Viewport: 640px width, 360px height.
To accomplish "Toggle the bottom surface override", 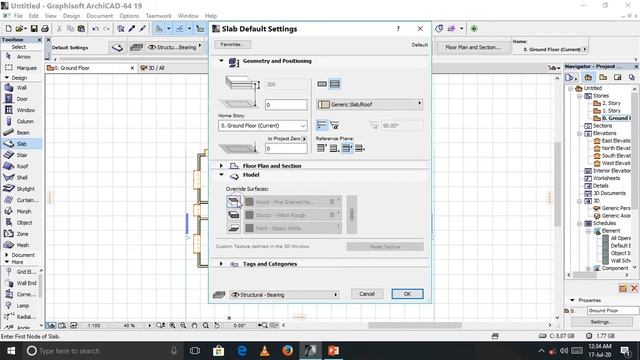I will point(234,228).
